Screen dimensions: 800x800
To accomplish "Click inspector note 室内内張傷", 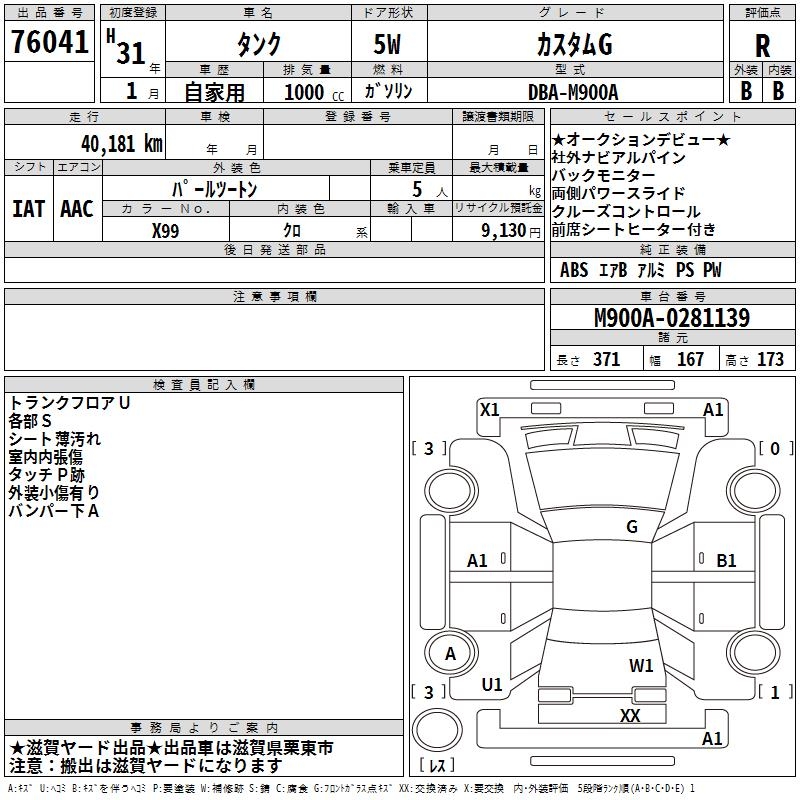I will tap(45, 457).
